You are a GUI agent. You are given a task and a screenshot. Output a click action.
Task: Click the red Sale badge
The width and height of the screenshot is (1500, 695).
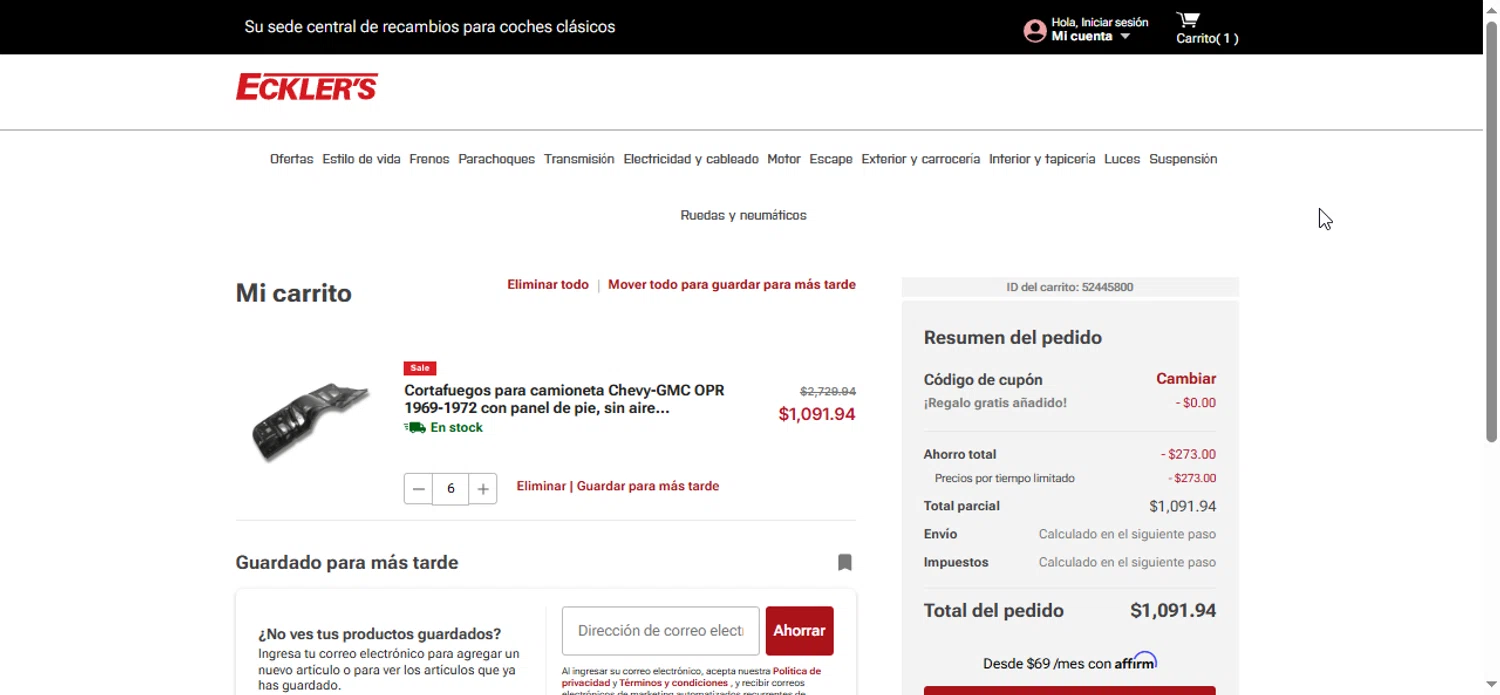(420, 368)
